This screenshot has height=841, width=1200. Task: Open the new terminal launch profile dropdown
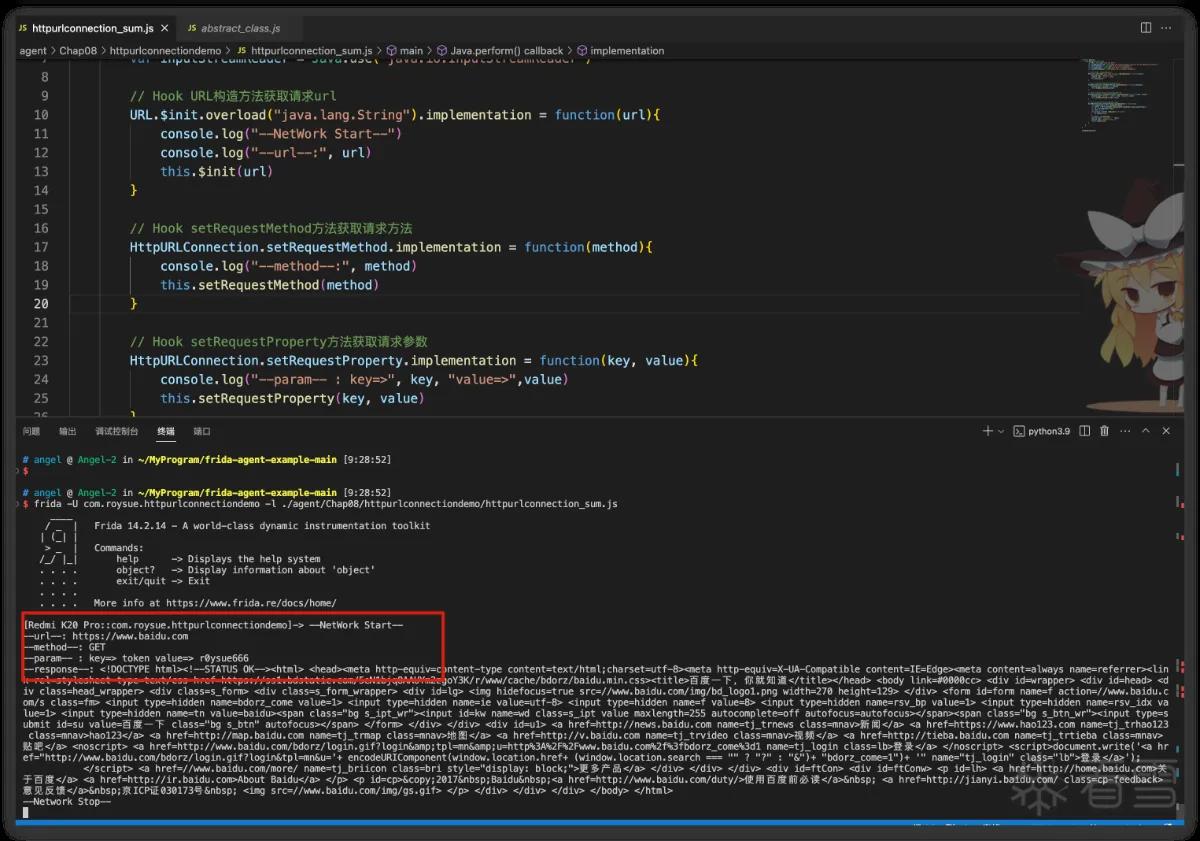(1001, 431)
